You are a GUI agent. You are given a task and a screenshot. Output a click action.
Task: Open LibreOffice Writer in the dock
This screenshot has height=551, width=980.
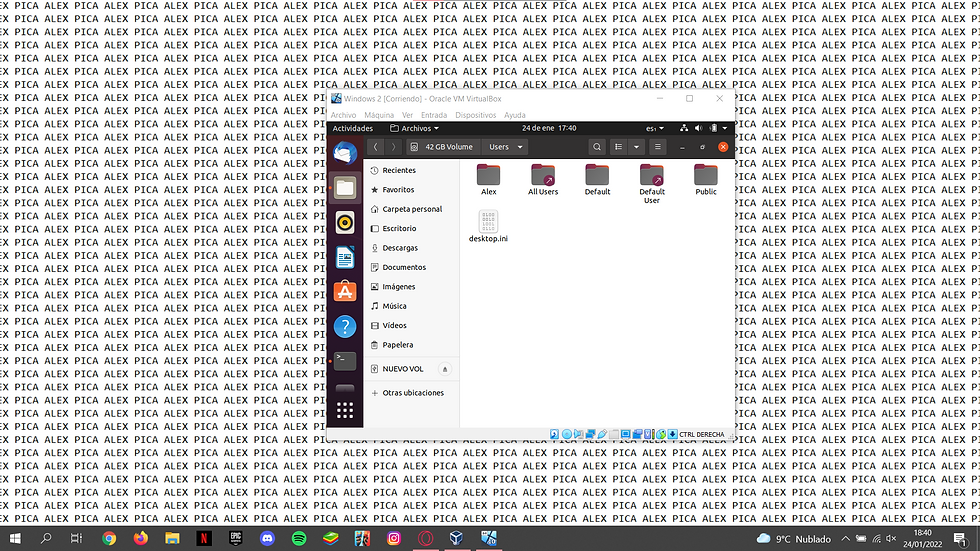[345, 257]
